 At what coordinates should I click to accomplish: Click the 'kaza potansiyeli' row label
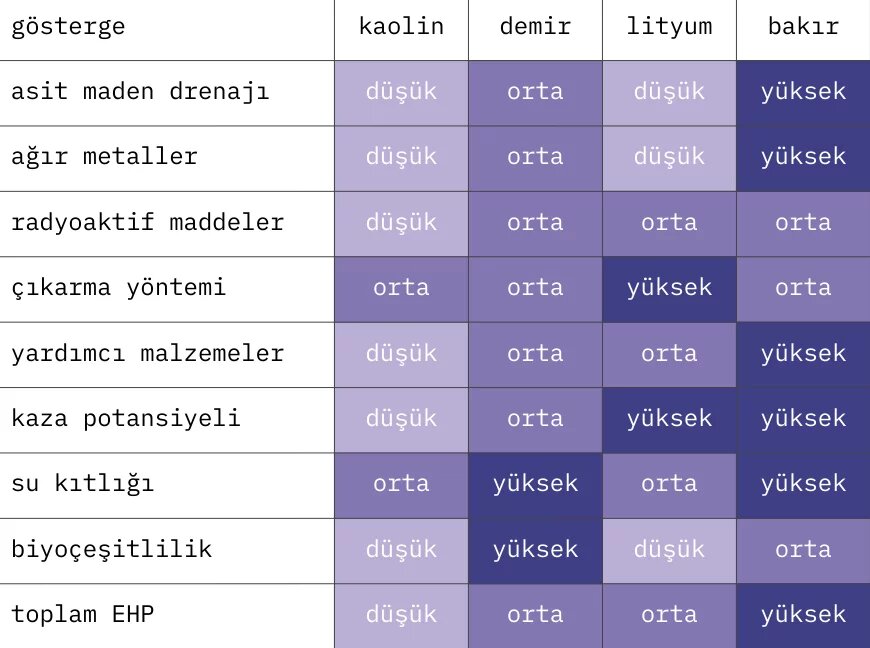point(125,418)
